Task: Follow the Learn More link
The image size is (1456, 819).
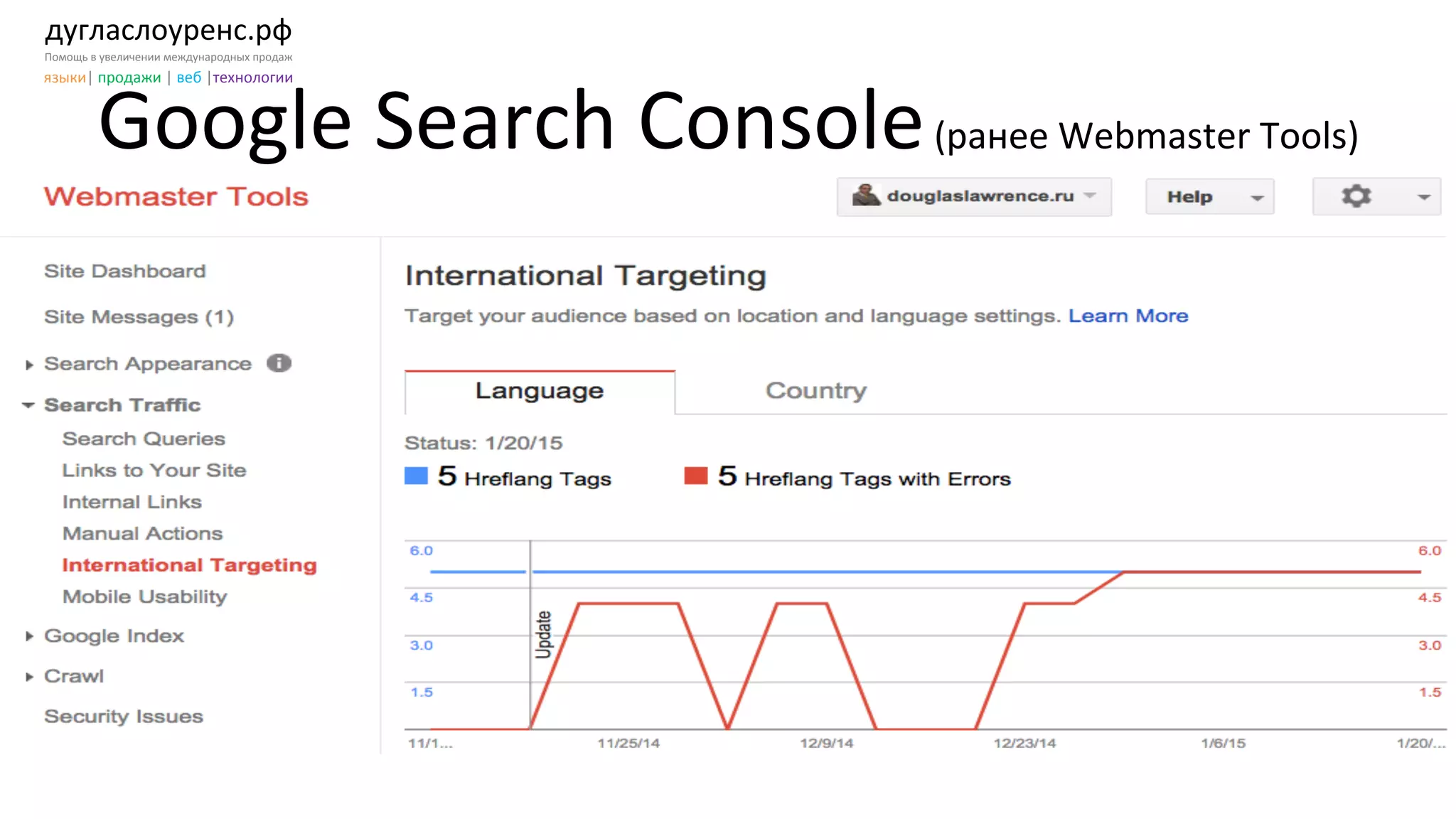Action: 1128,316
